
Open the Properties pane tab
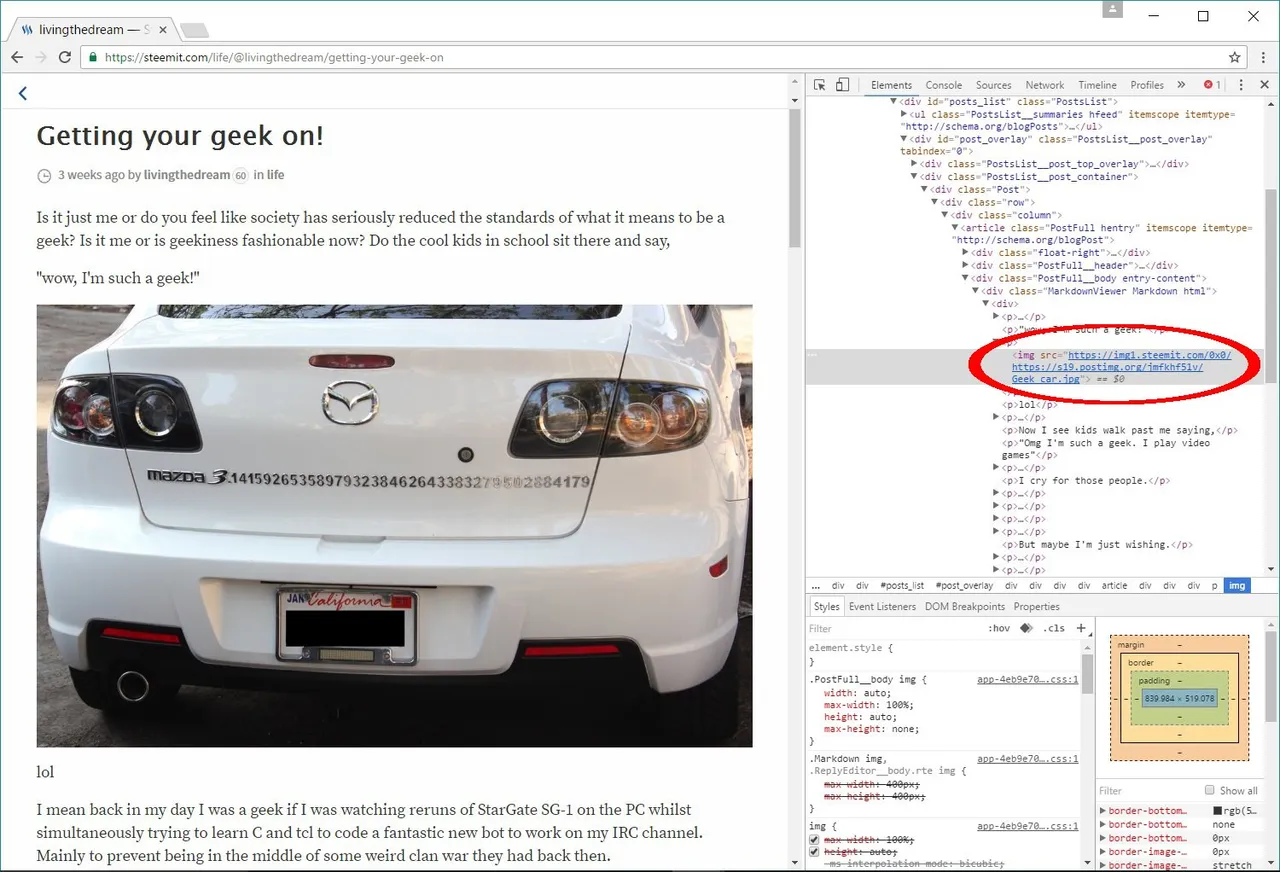pyautogui.click(x=1036, y=607)
